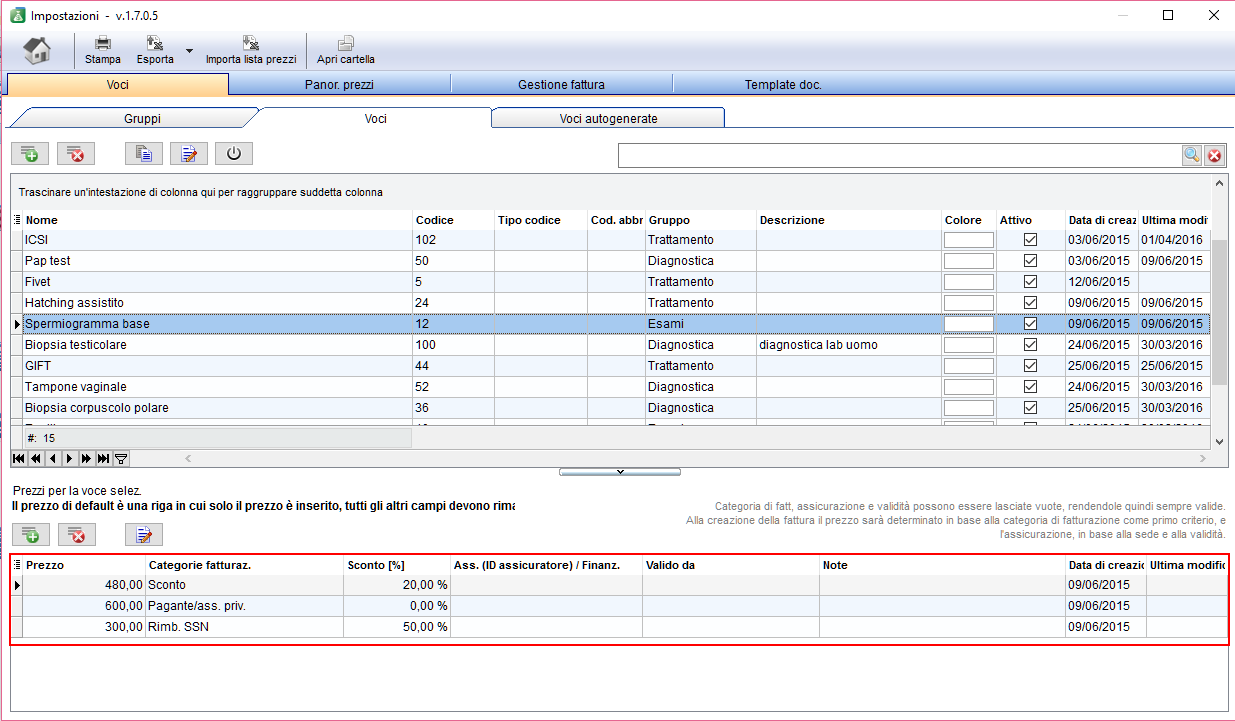1235x721 pixels.
Task: Toggle Attivo checkbox for Biopsia corpuscolo polare
Action: (1030, 408)
